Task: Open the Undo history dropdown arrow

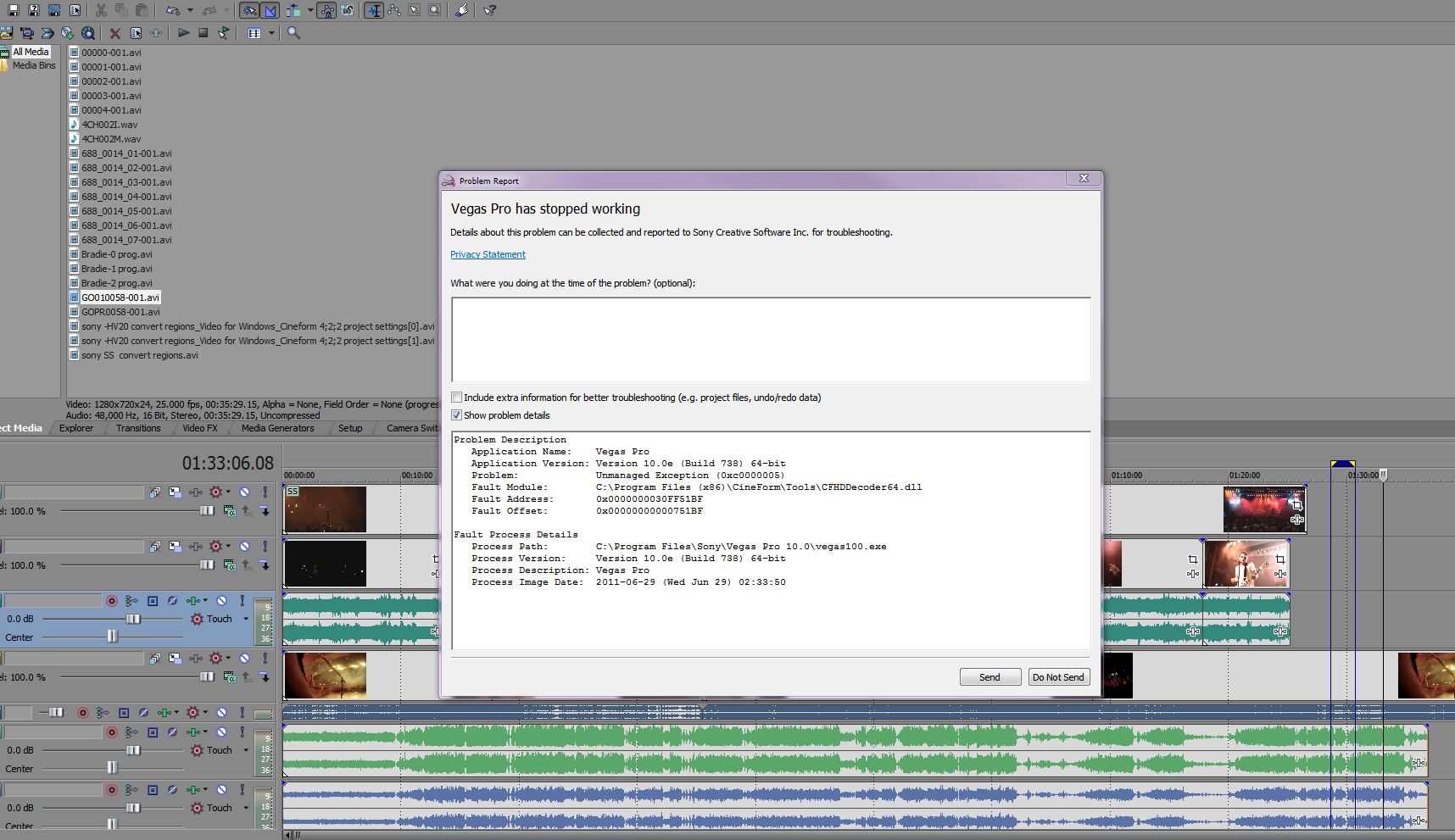Action: pyautogui.click(x=189, y=10)
